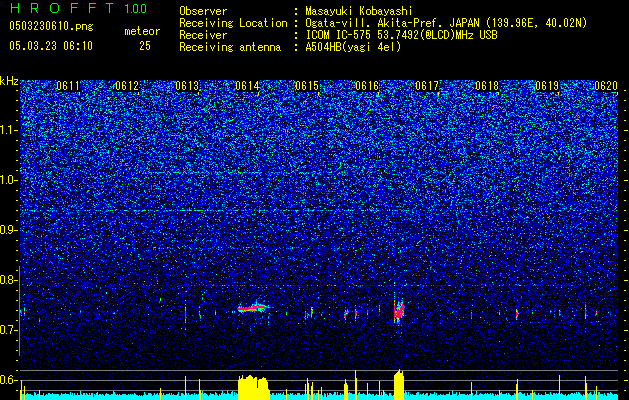Click the yellow intensity peak below the 0617 burst
Image resolution: width=629 pixels, height=400 pixels.
pos(399,384)
